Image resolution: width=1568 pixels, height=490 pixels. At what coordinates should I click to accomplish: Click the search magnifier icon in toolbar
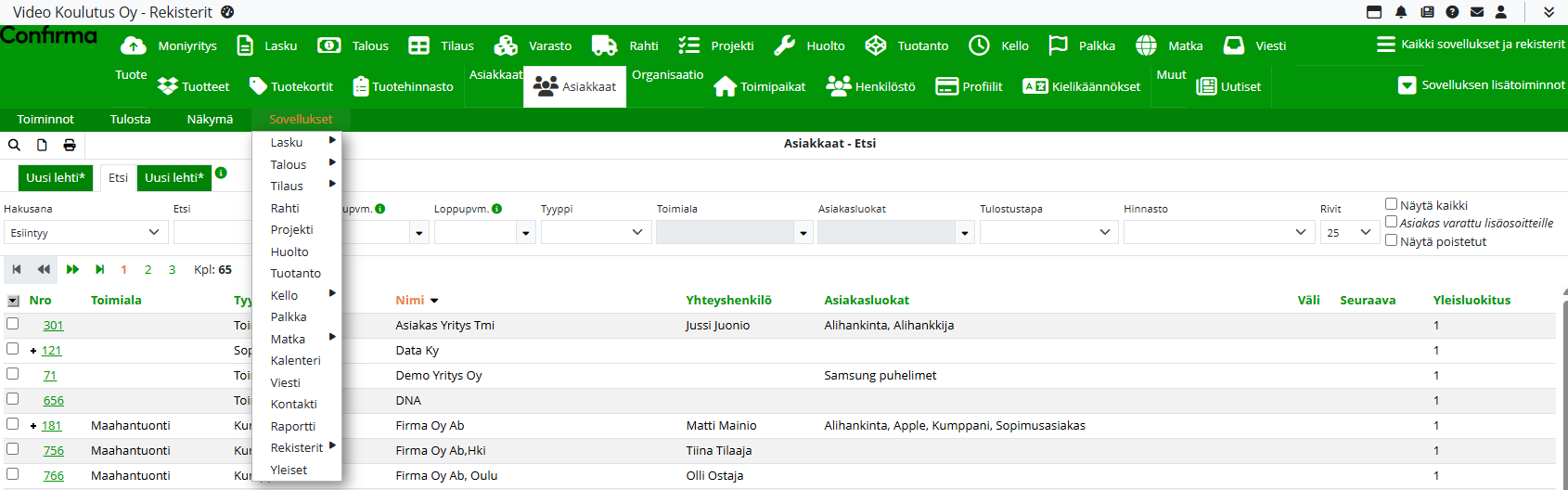click(x=14, y=145)
